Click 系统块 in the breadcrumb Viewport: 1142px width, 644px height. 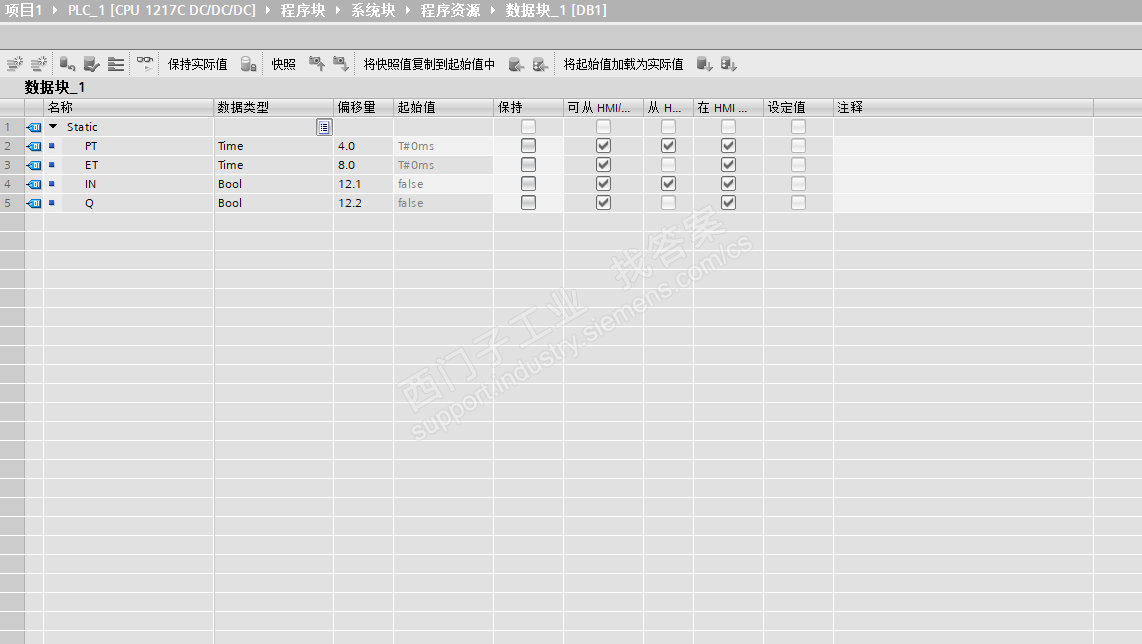coord(373,10)
